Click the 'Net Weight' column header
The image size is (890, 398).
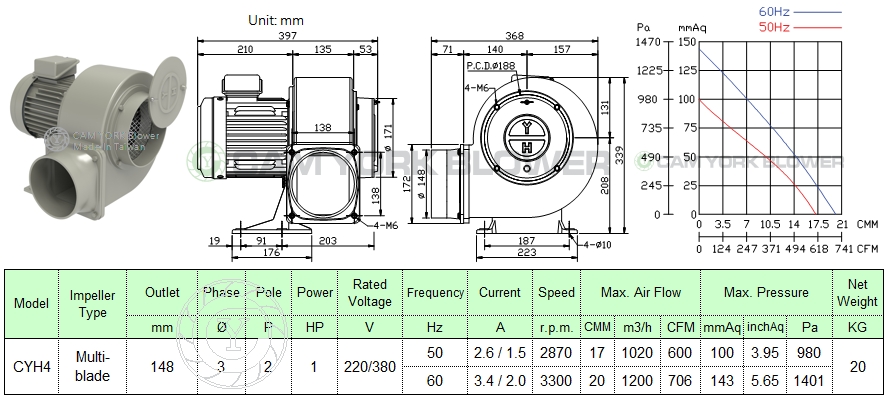pos(857,293)
